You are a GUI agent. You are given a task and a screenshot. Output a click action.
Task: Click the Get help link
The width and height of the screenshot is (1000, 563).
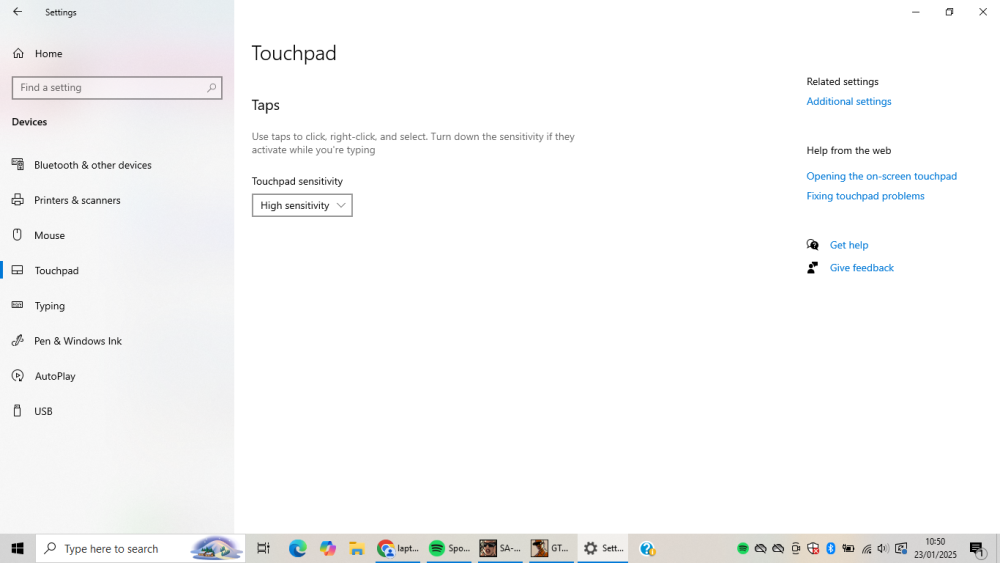pyautogui.click(x=849, y=245)
